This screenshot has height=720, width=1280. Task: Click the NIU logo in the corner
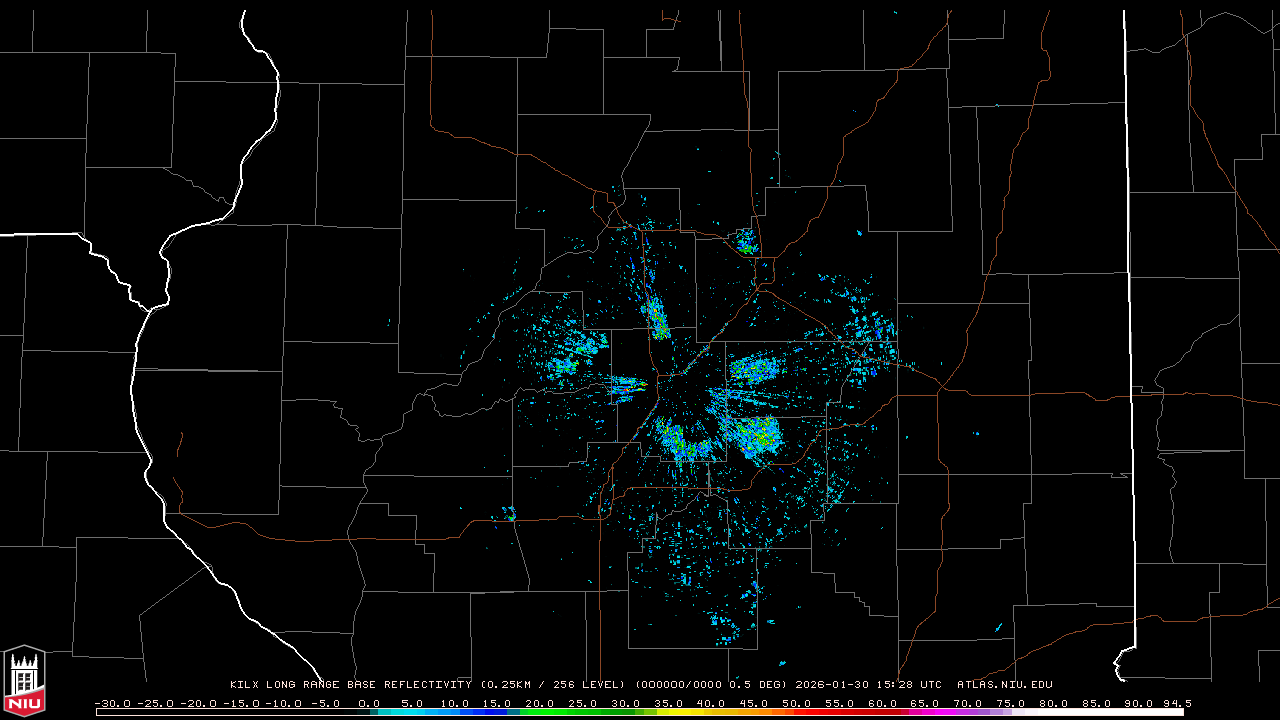[x=24, y=682]
